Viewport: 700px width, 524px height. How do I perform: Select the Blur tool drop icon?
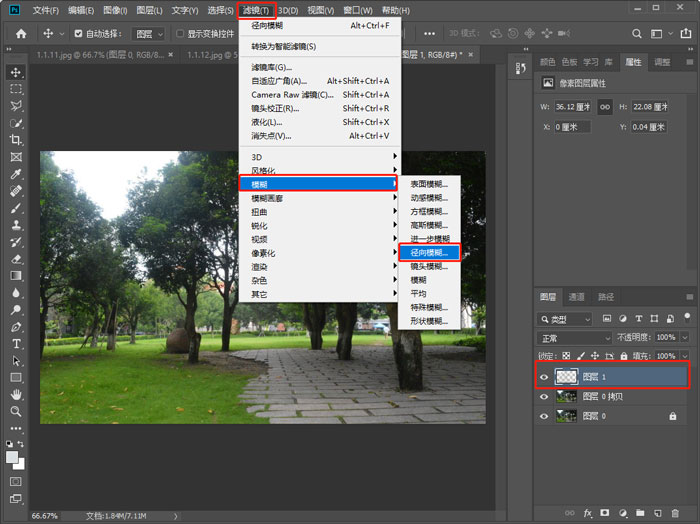[x=16, y=293]
